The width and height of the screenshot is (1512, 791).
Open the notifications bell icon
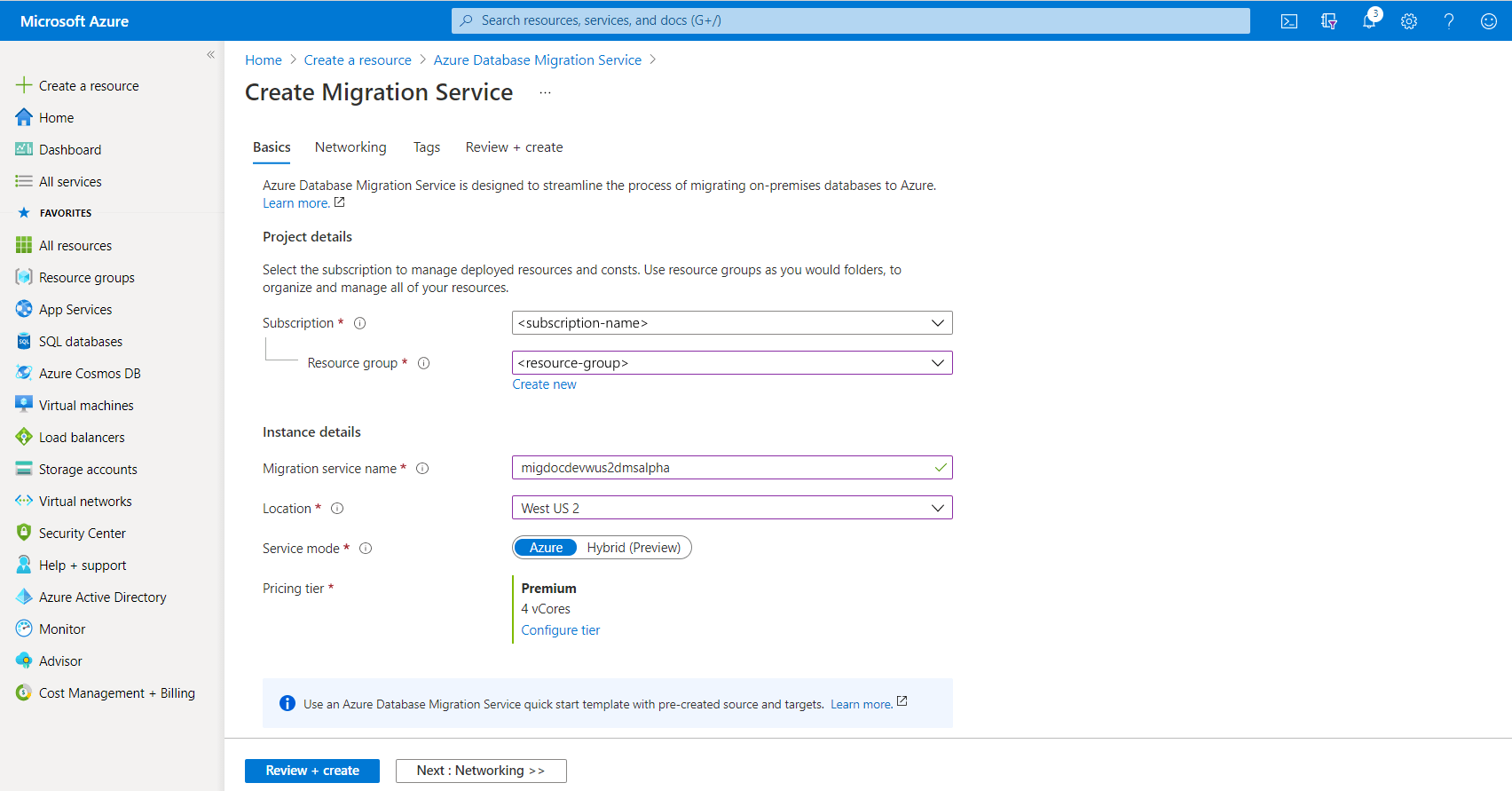point(1369,20)
